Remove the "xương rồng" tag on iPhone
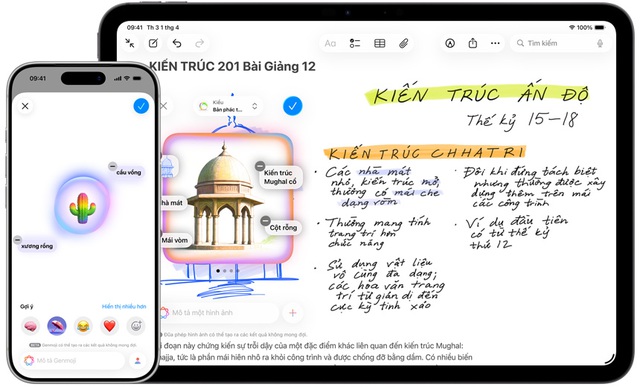The image size is (640, 387). point(17,240)
